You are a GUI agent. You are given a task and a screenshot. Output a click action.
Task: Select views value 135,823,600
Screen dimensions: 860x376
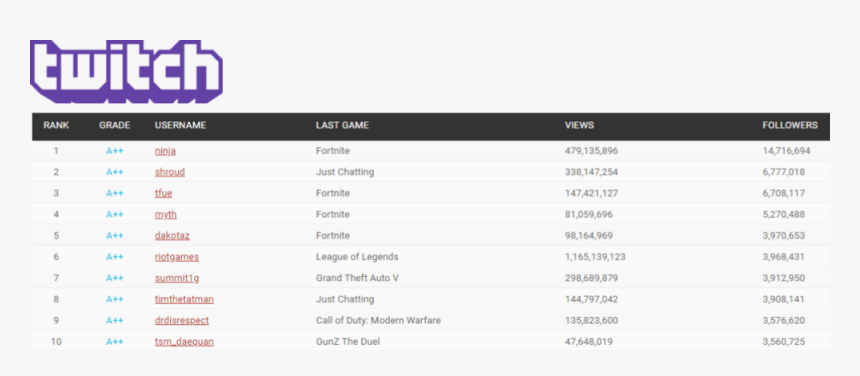click(591, 321)
